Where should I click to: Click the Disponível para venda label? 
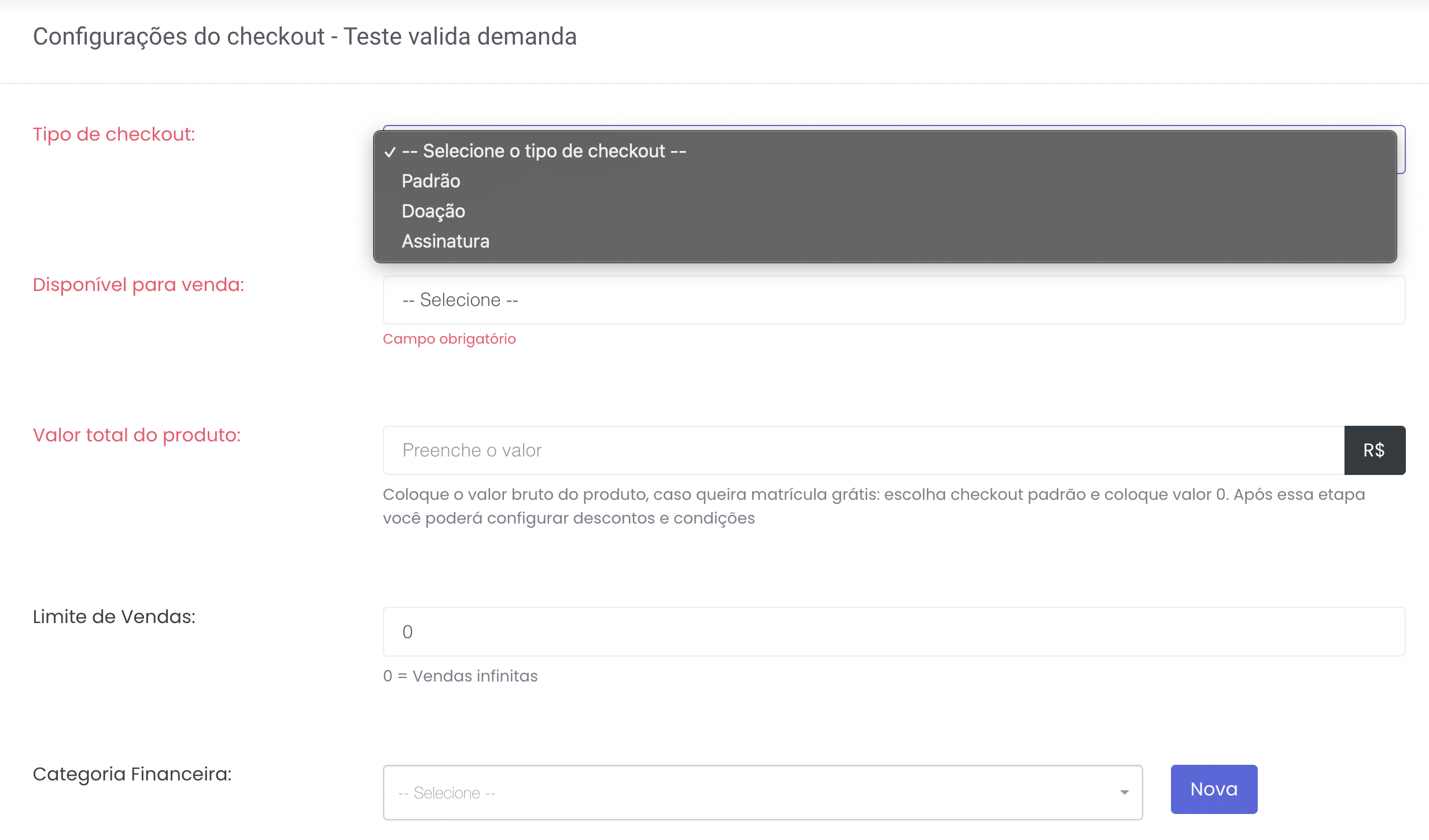point(138,285)
